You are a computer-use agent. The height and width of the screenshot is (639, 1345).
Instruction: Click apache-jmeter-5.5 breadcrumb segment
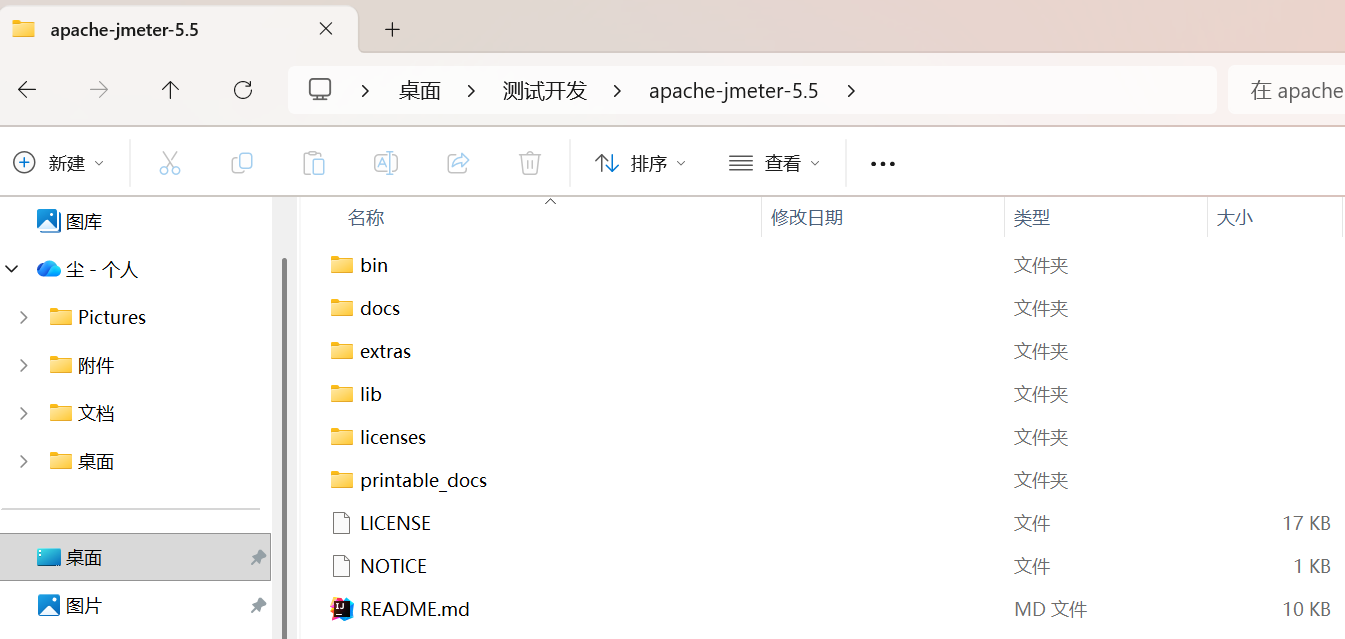[x=734, y=91]
